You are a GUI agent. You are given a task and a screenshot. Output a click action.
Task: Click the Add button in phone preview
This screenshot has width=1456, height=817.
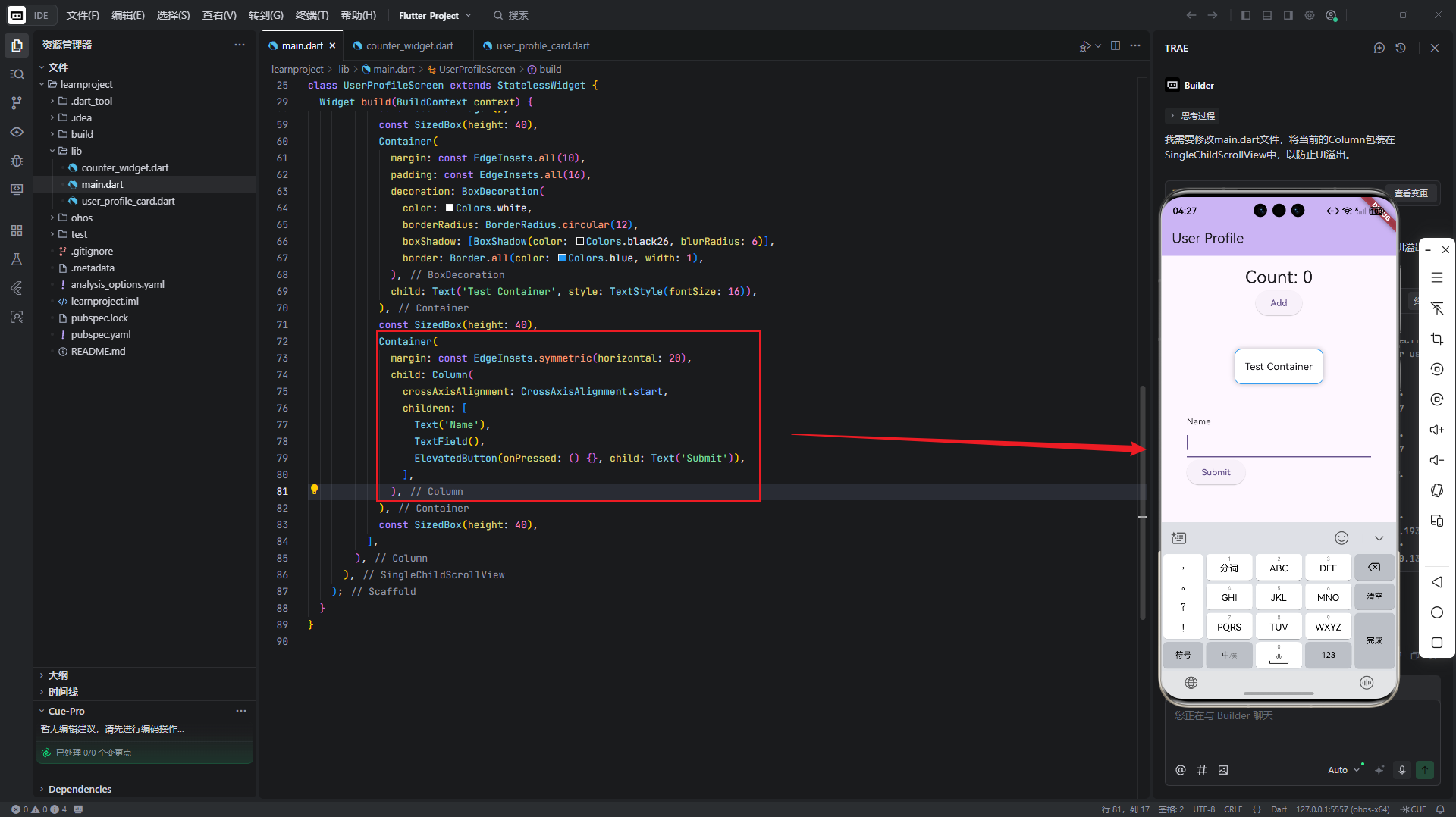click(1279, 302)
